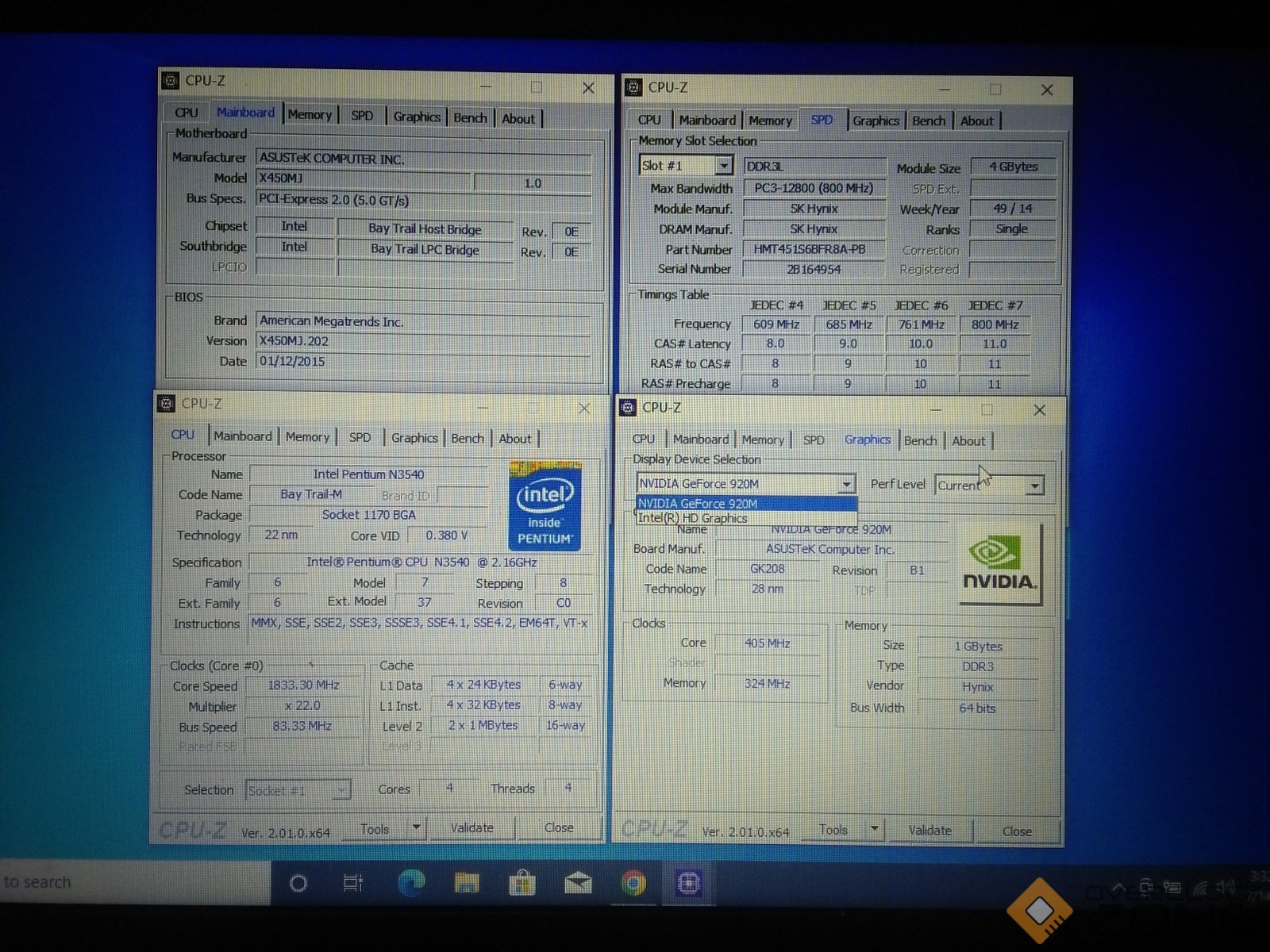Click Tools button in CPU window

click(x=375, y=828)
